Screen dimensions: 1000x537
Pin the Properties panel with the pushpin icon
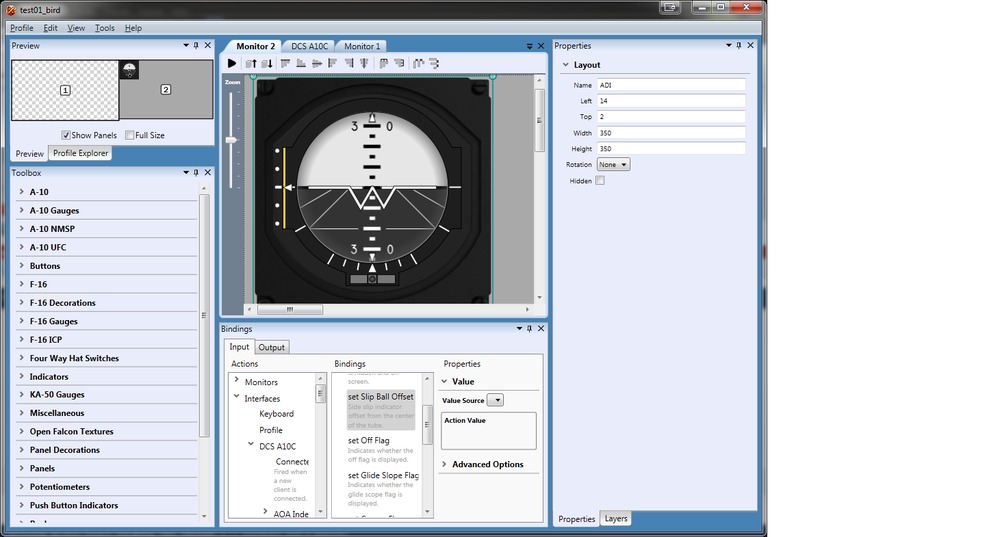click(x=739, y=46)
